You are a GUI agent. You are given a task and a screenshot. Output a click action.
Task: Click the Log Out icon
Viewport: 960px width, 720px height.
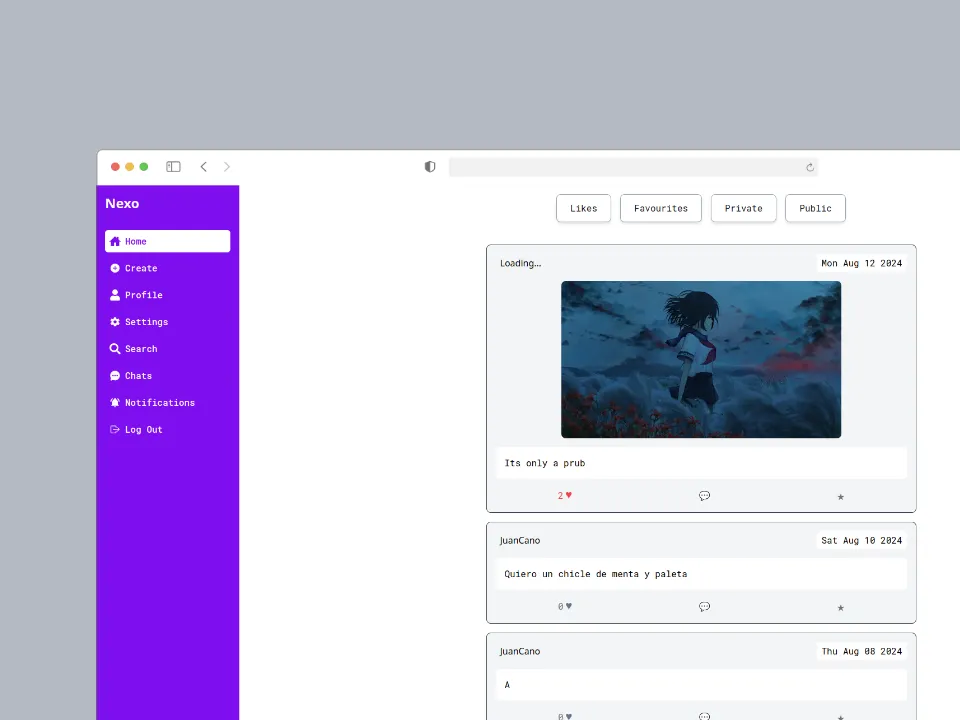[x=115, y=430]
